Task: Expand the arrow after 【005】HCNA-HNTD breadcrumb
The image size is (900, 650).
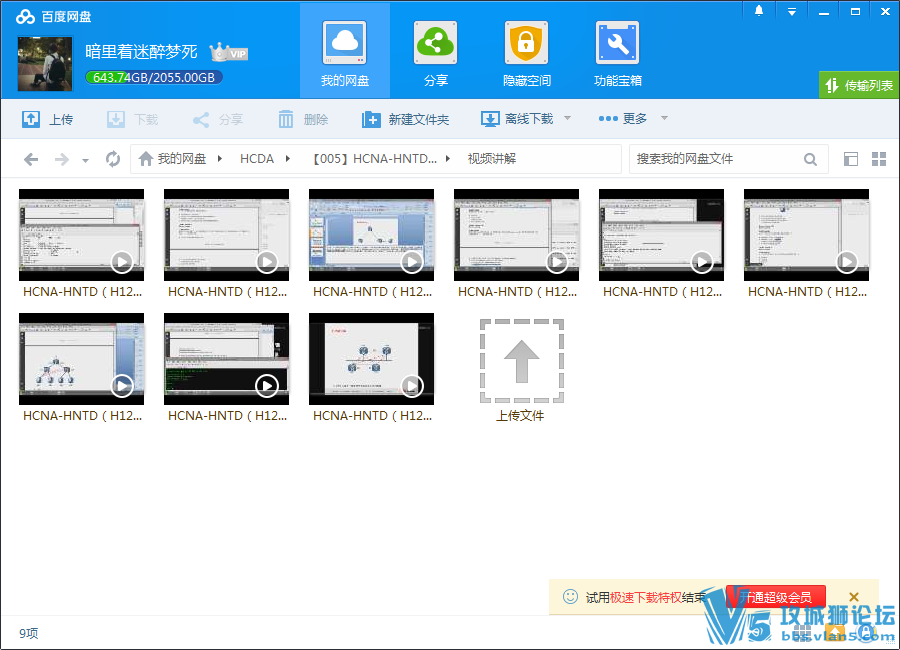Action: pos(448,158)
